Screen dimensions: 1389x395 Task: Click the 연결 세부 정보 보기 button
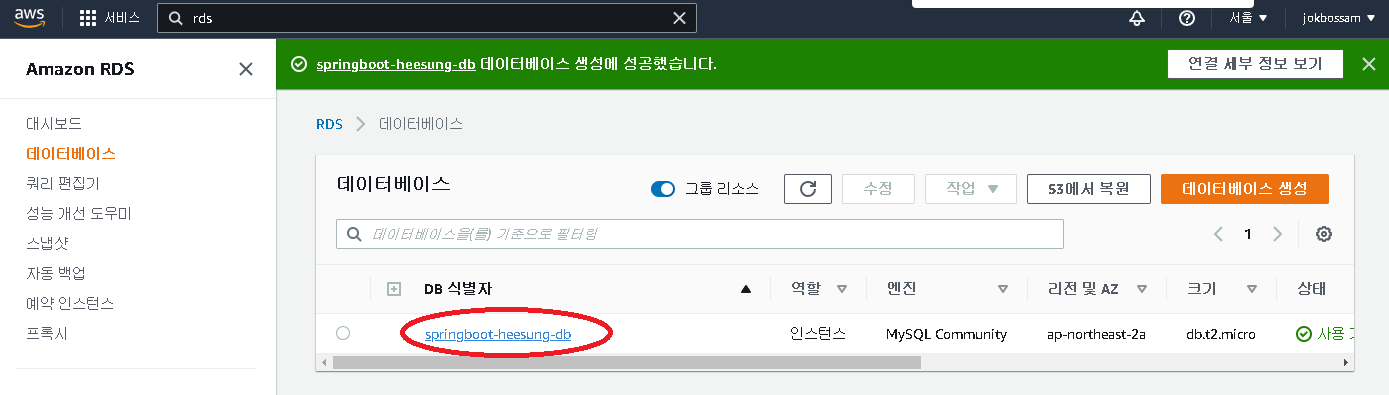[x=1255, y=63]
